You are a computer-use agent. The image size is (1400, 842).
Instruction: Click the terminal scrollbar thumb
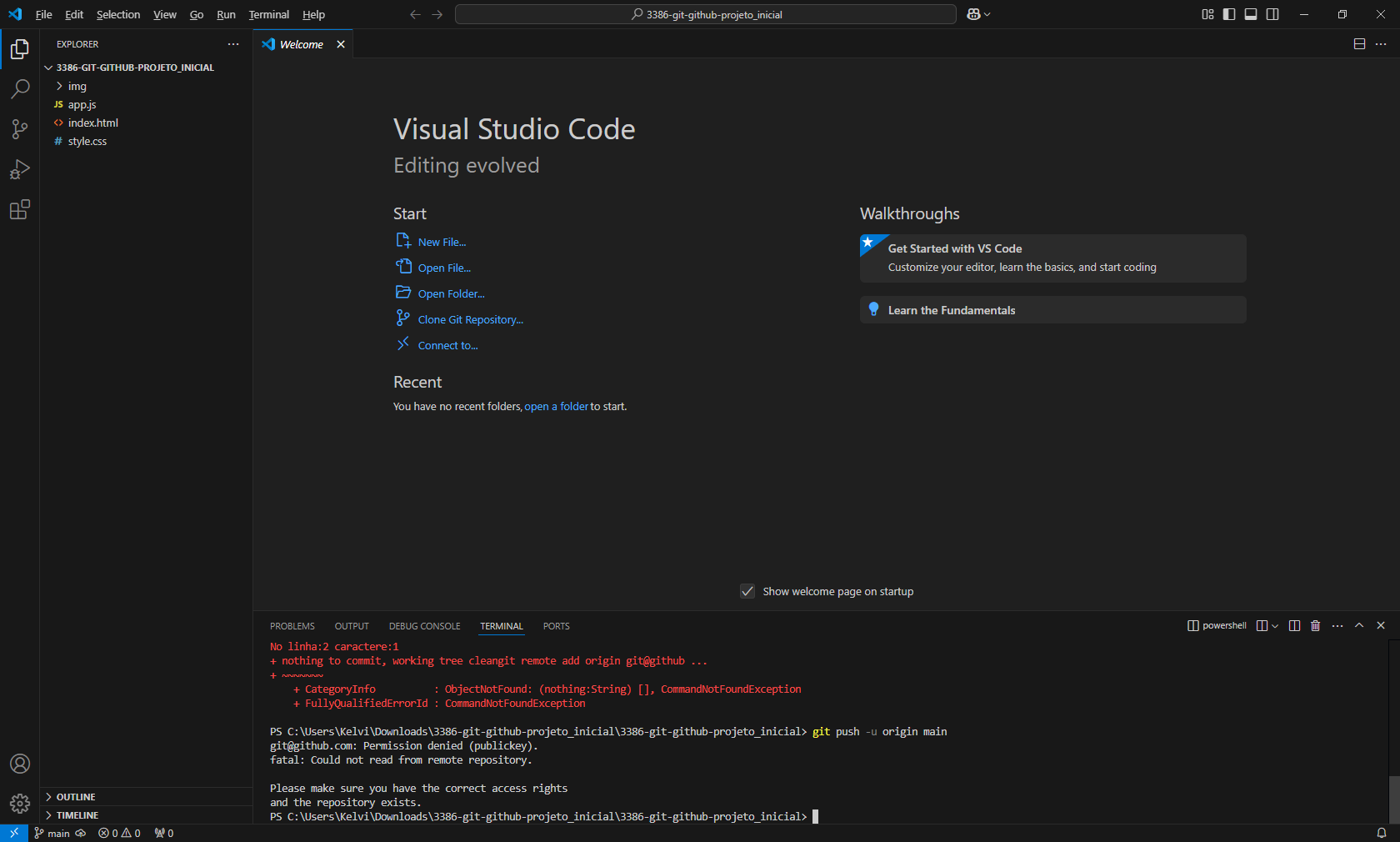click(x=1394, y=799)
